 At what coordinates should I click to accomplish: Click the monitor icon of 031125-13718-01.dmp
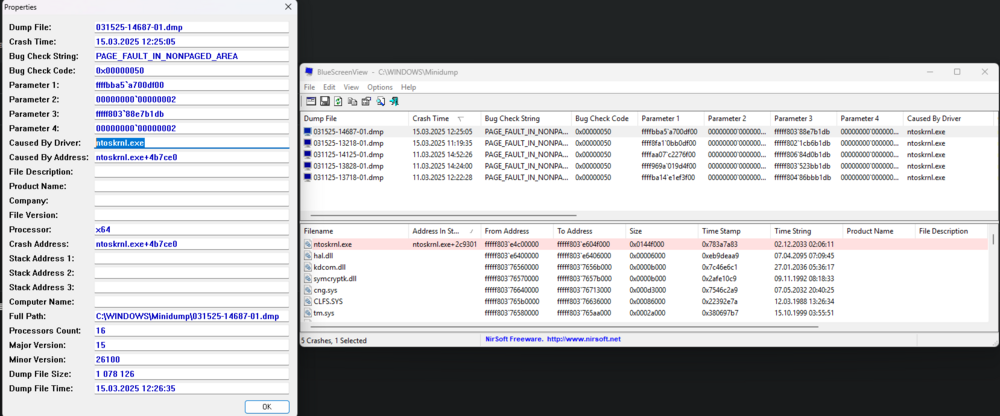[308, 177]
